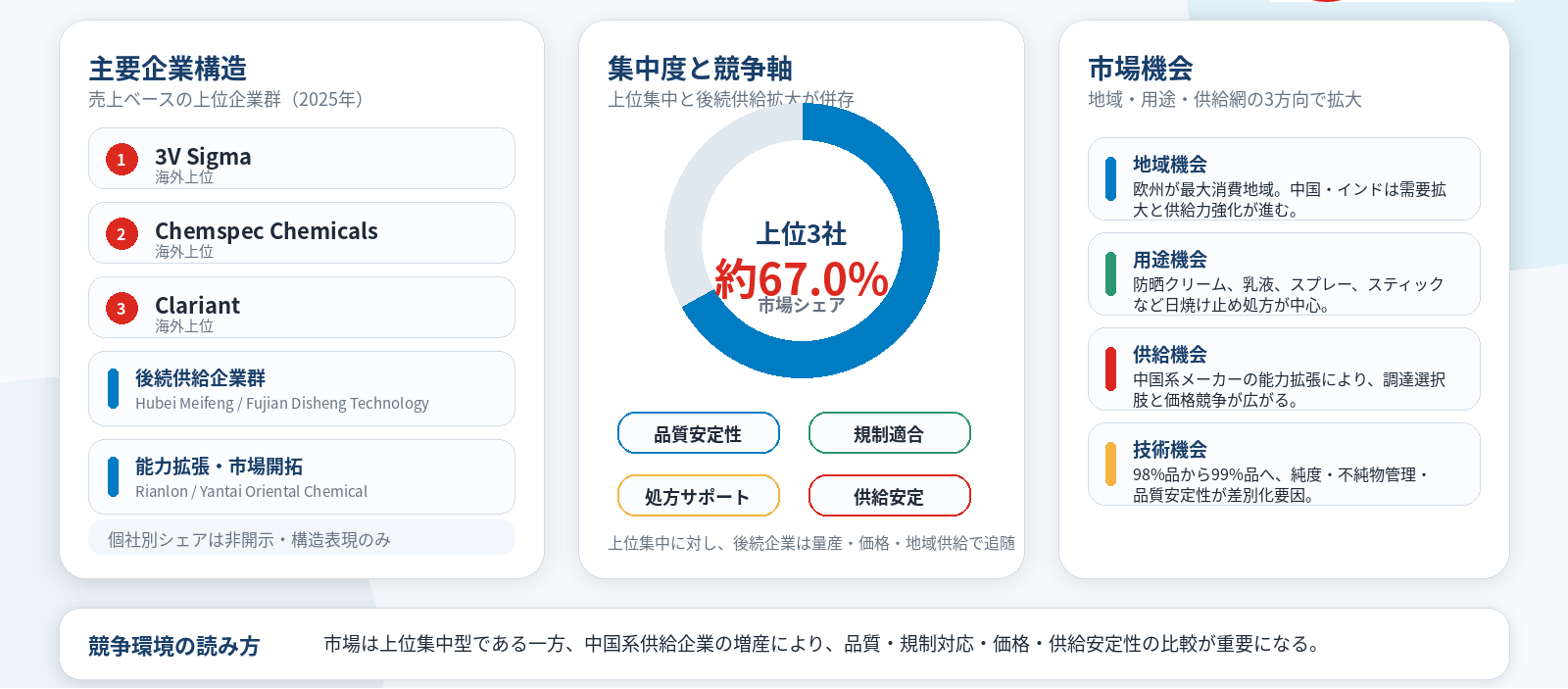Image resolution: width=1568 pixels, height=689 pixels.
Task: Click the 供給安定 pill with red outline
Action: pyautogui.click(x=890, y=496)
